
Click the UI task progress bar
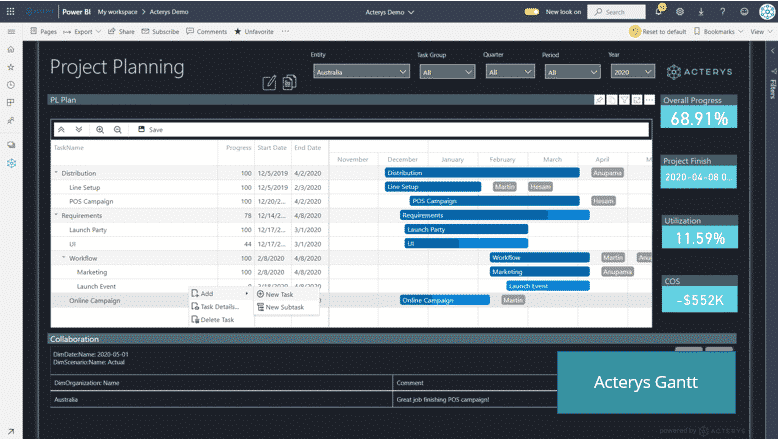click(465, 243)
